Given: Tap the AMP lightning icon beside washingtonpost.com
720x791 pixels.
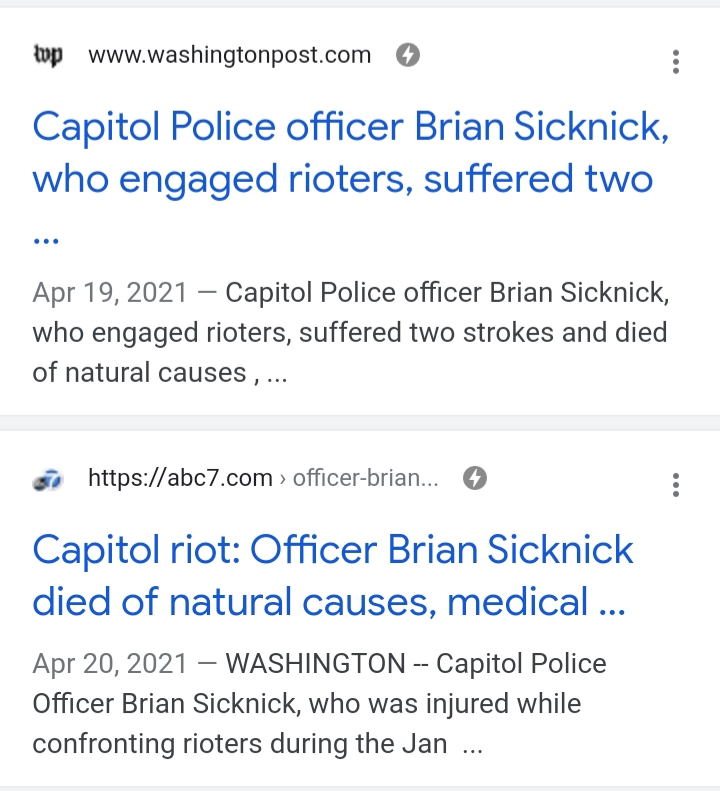Looking at the screenshot, I should pyautogui.click(x=407, y=55).
